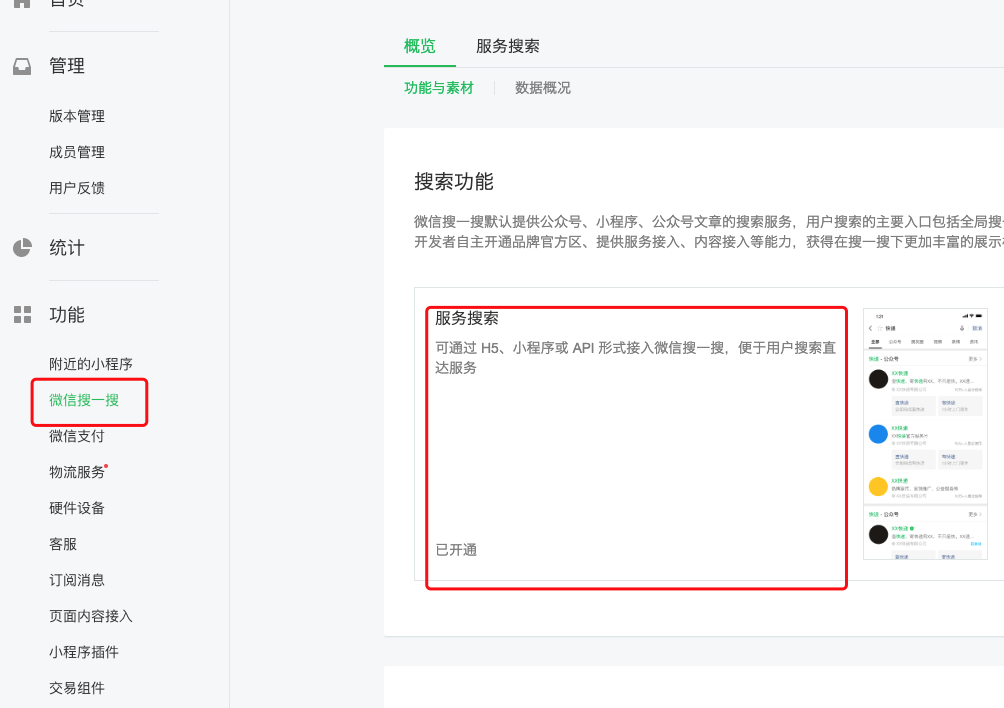Open 成员管理 in sidebar
The image size is (1004, 708).
coord(77,152)
